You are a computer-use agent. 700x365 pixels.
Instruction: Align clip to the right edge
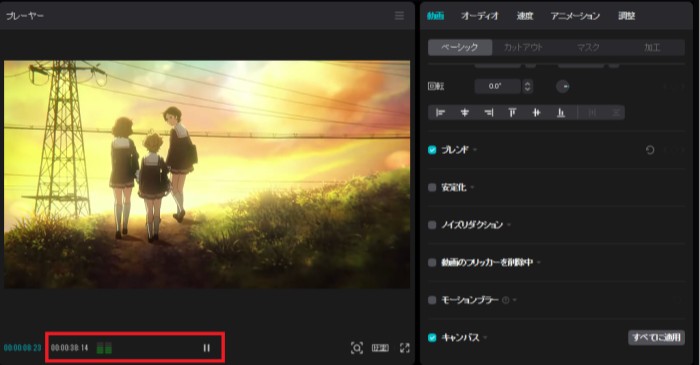pyautogui.click(x=489, y=113)
